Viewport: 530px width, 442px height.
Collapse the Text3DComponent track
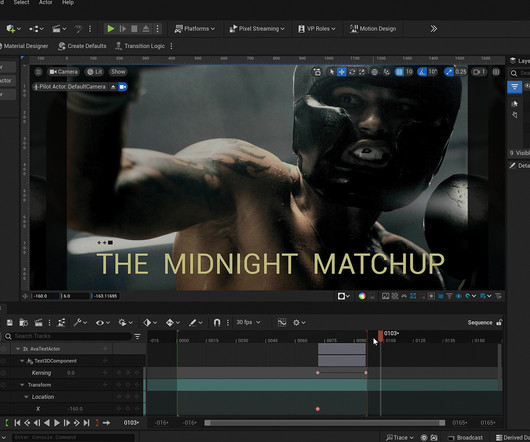click(x=22, y=361)
